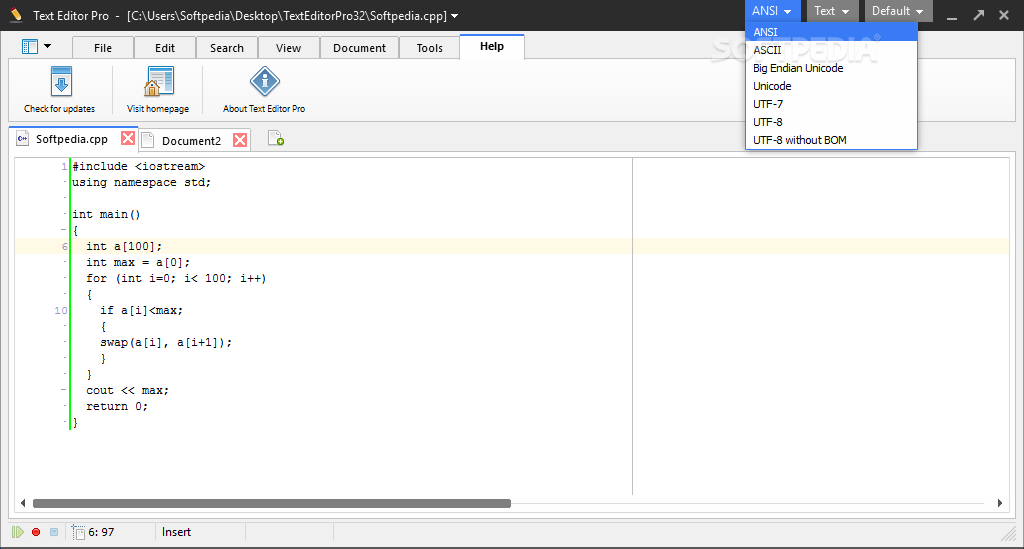Collapse the main() code fold marker
1024x549 pixels.
click(64, 230)
